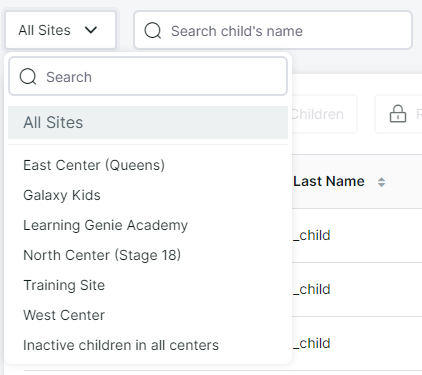Sort by Last Name column arrows
Screen dimensions: 422x375
[x=381, y=182]
